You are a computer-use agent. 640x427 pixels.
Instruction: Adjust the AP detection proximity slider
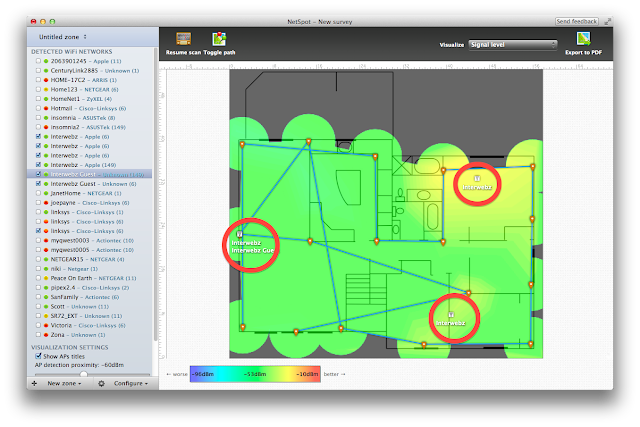[84, 374]
